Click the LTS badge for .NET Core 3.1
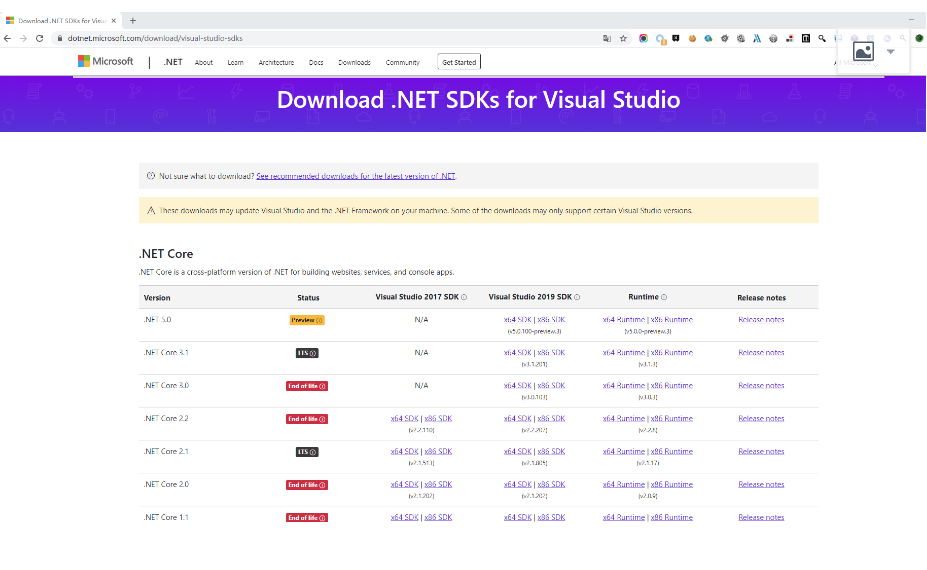 [x=307, y=353]
